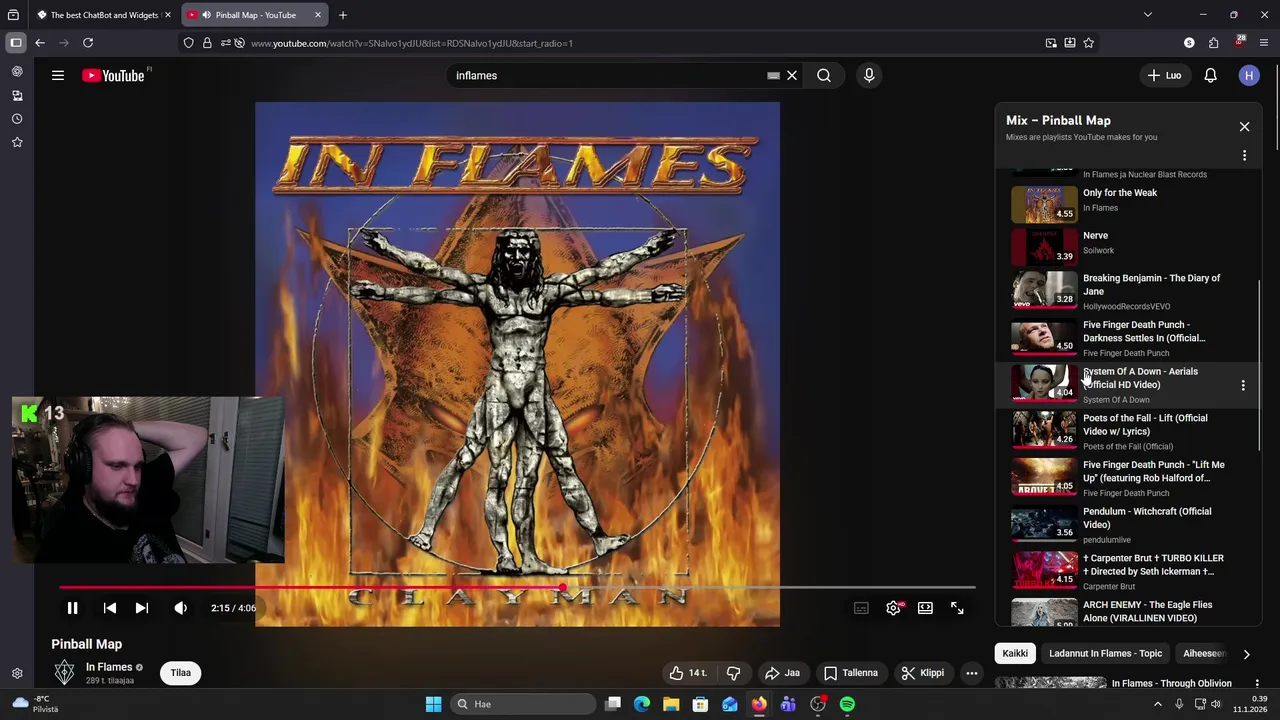1280x720 pixels.
Task: Run the search with magnifier button
Action: pyautogui.click(x=824, y=75)
